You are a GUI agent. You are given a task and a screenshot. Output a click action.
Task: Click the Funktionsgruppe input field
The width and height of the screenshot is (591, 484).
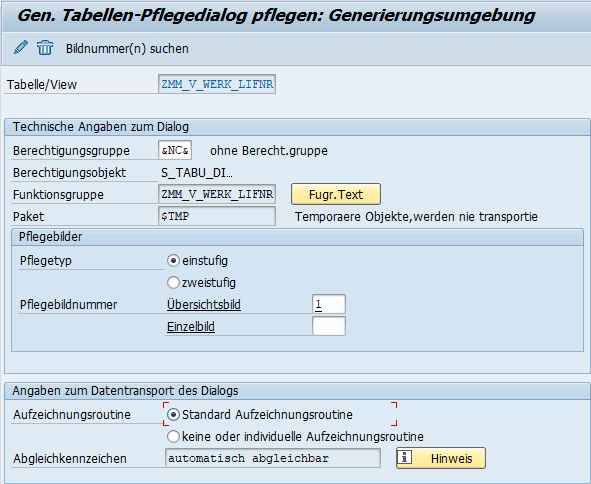(x=217, y=194)
